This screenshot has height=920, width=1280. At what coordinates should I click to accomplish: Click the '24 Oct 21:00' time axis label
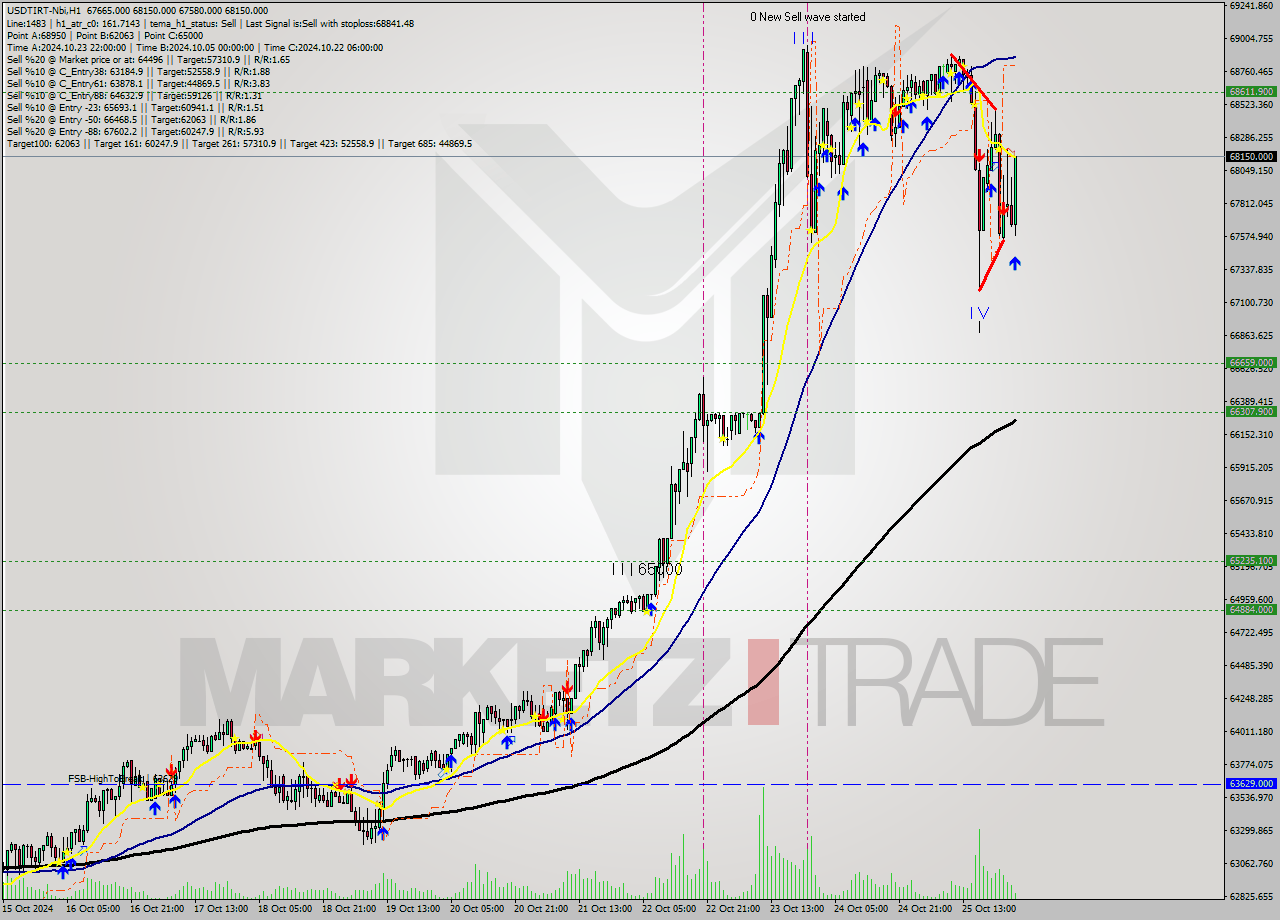coord(925,909)
